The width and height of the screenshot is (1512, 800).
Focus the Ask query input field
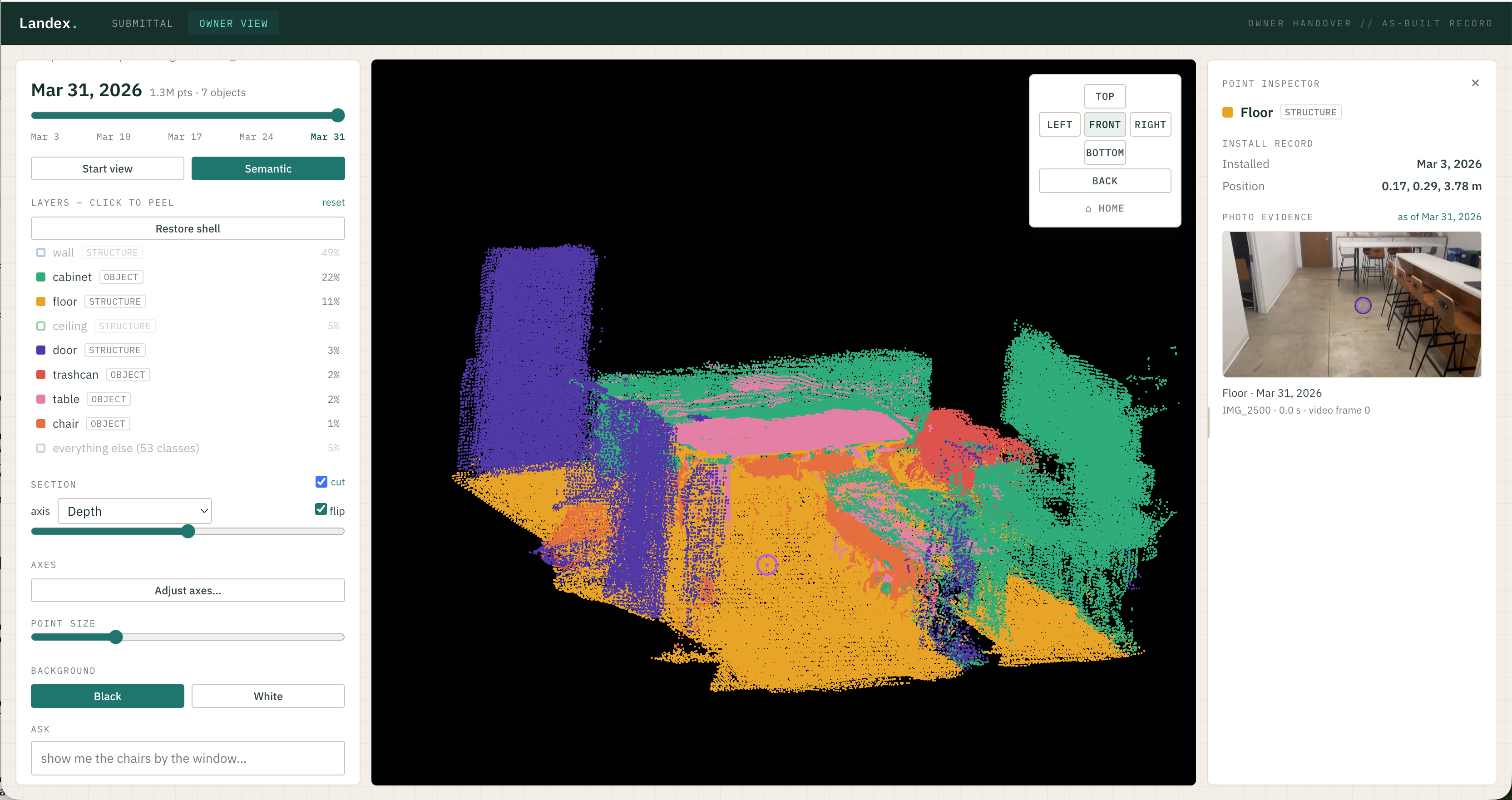point(188,758)
